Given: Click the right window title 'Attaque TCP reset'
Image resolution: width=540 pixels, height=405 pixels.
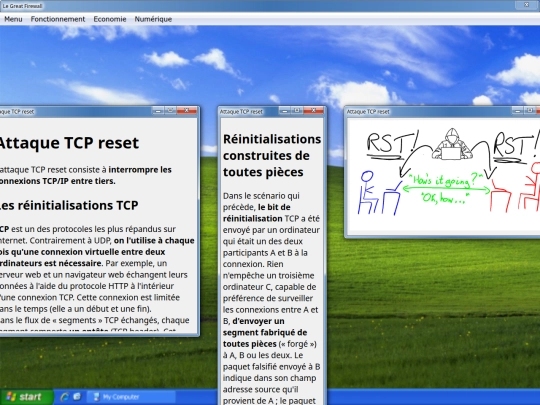Looking at the screenshot, I should coord(368,112).
